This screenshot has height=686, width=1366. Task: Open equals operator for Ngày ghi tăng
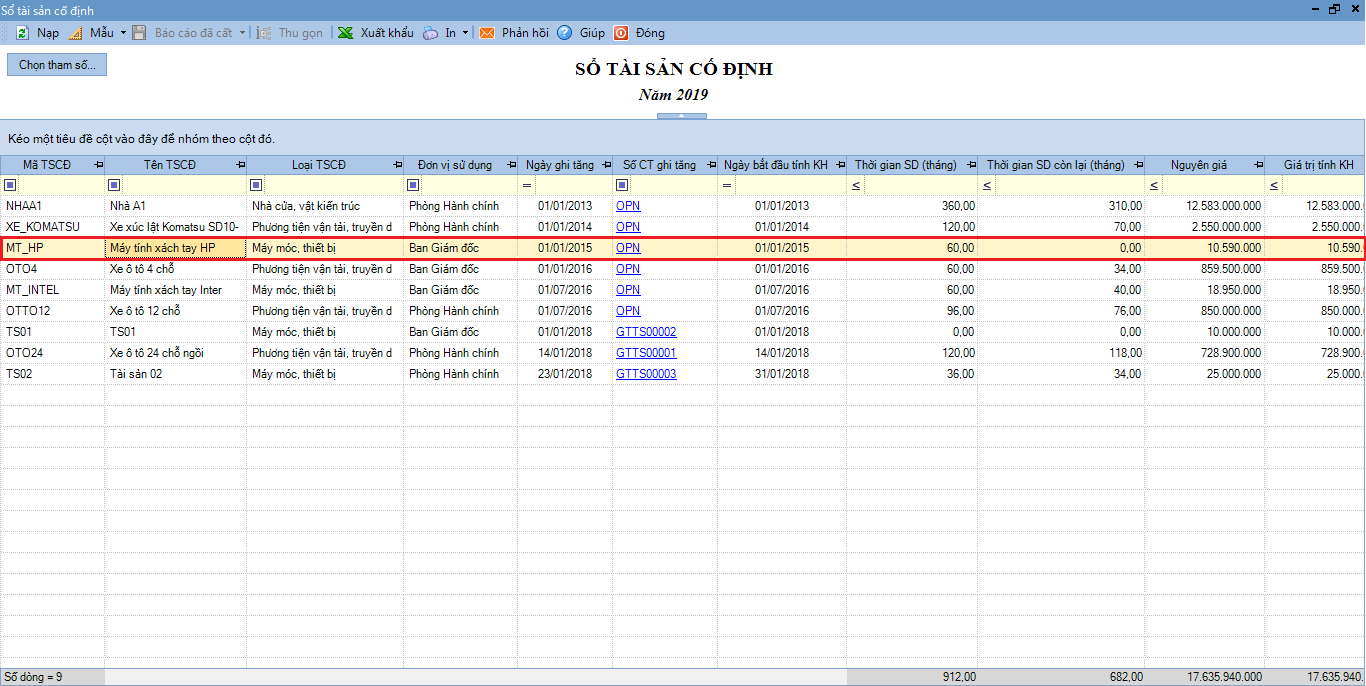coord(526,185)
